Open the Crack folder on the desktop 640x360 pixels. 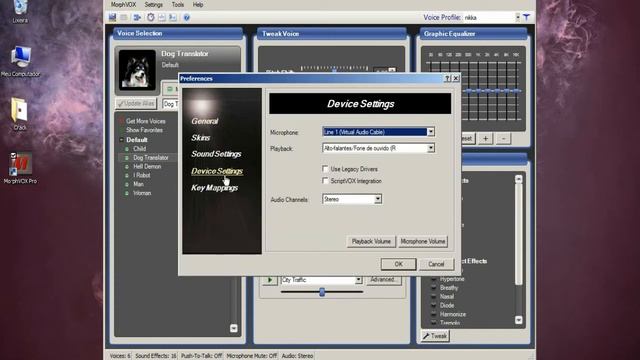20,114
